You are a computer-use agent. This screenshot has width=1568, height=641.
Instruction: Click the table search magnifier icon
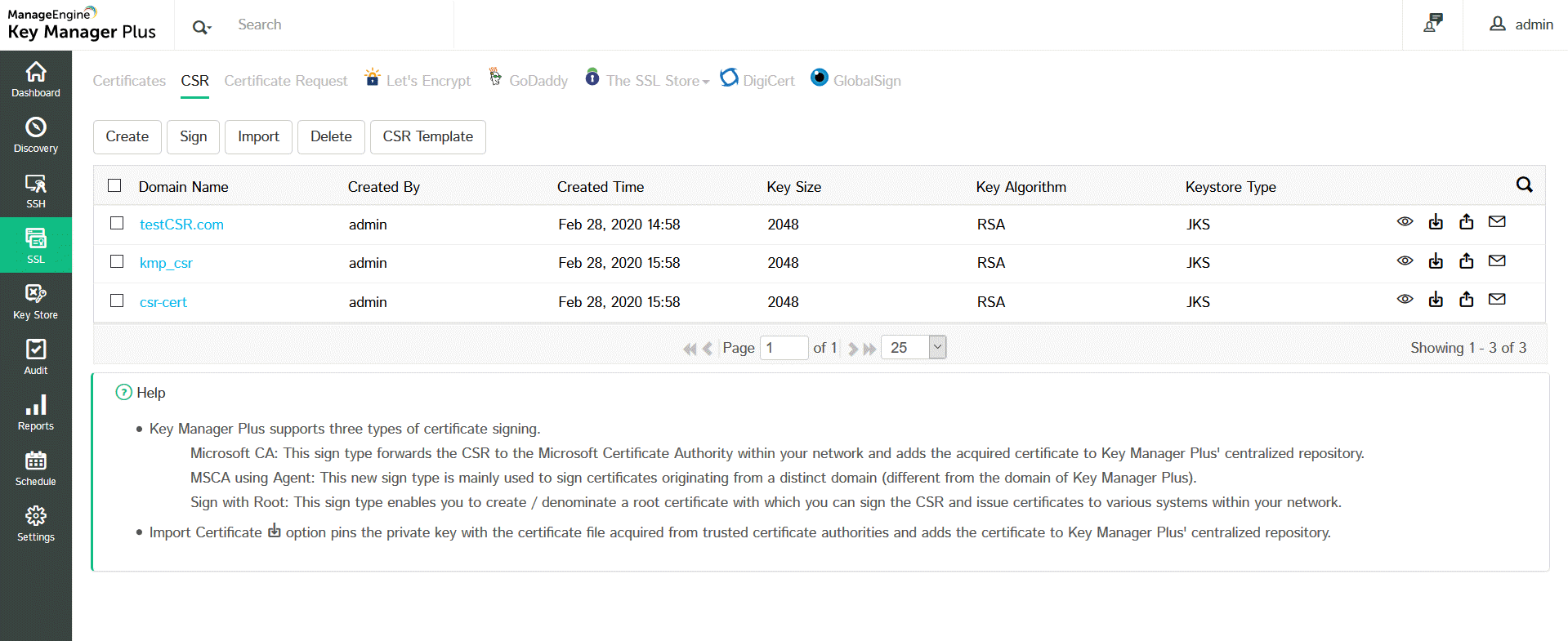point(1524,185)
